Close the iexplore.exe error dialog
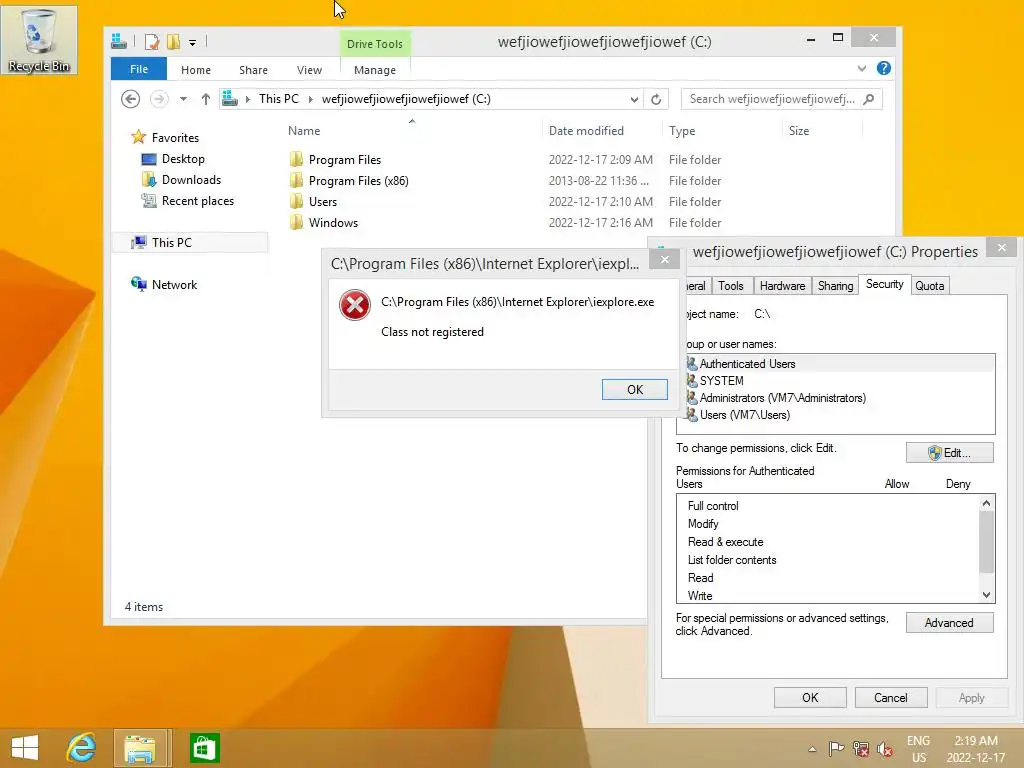The image size is (1024, 768). tap(664, 260)
